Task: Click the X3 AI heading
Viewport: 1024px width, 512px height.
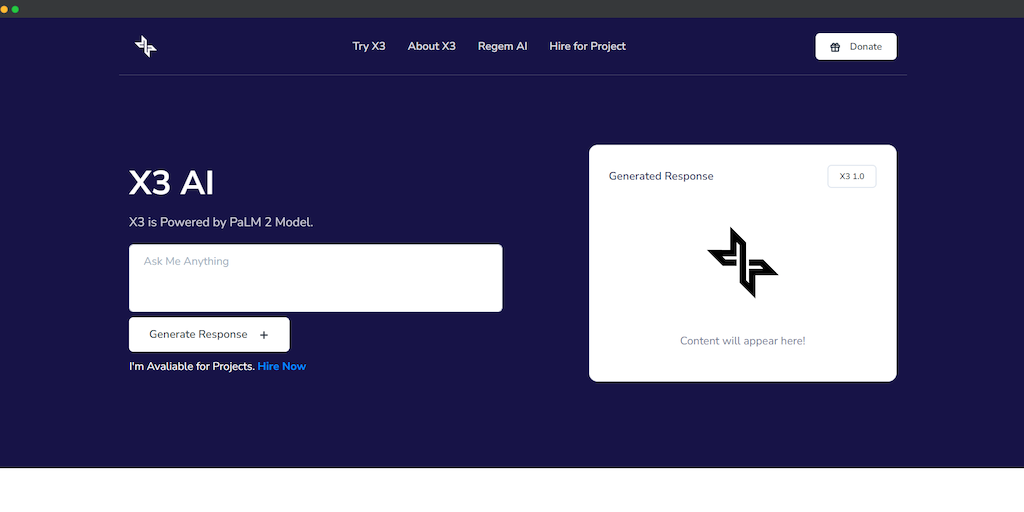Action: pos(171,184)
